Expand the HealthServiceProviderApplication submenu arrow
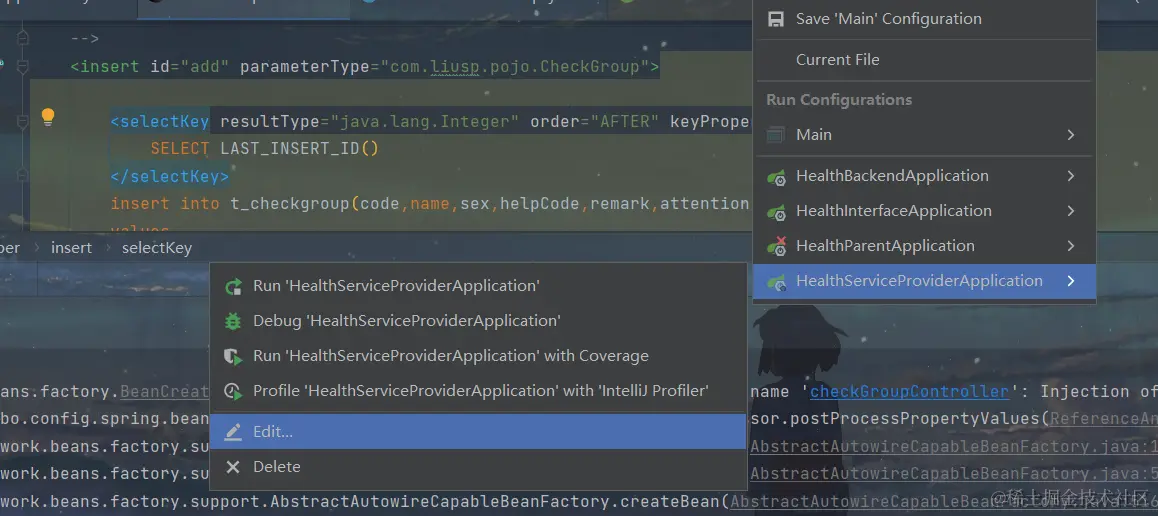 tap(1071, 281)
